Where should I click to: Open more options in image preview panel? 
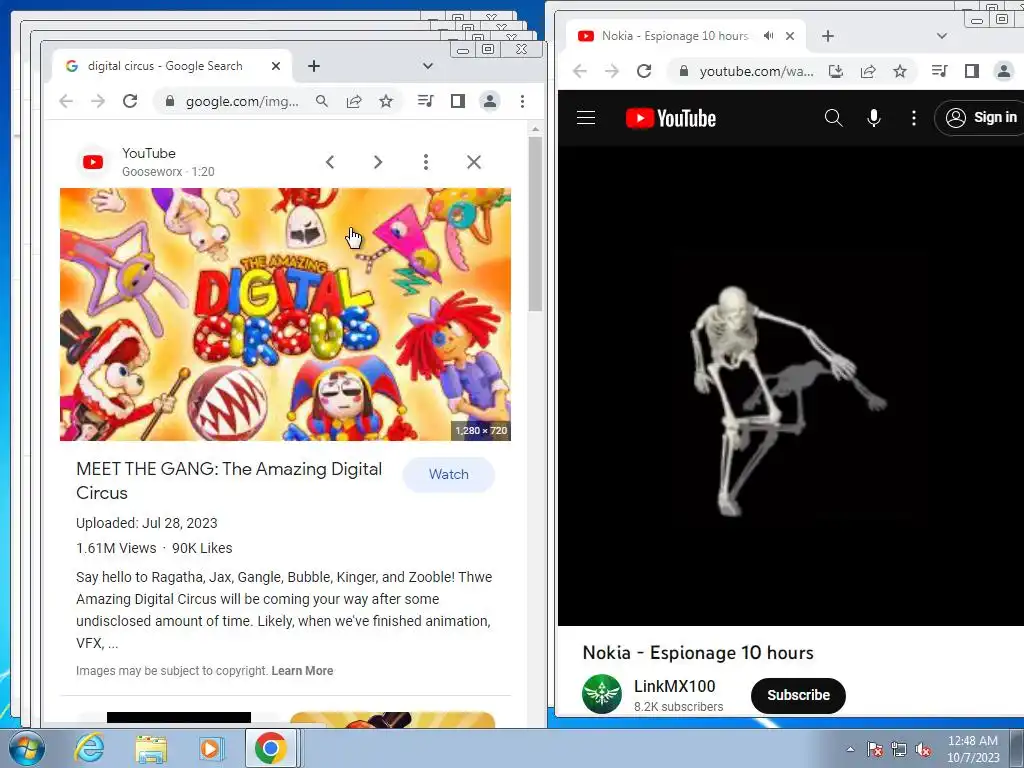pos(426,162)
